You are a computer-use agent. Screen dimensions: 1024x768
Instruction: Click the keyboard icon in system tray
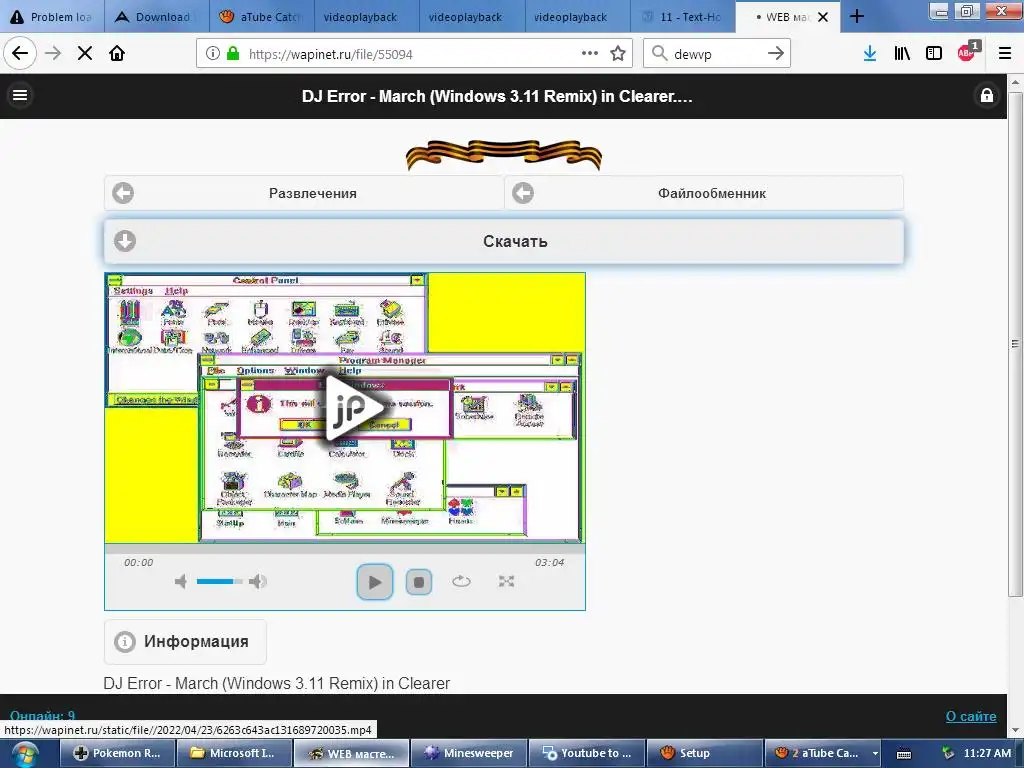(x=904, y=754)
